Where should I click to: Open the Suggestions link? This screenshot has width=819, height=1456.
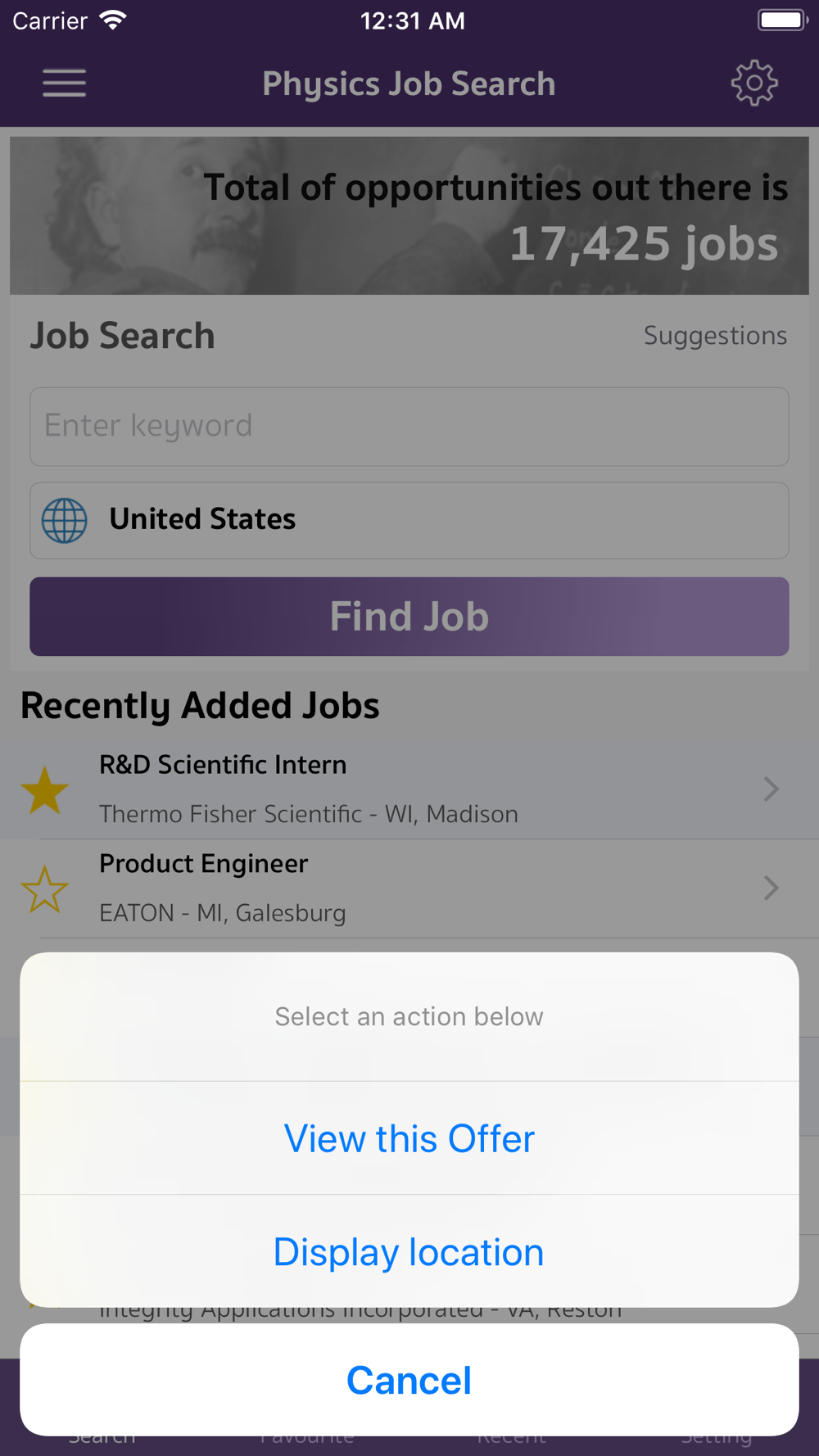click(x=715, y=336)
